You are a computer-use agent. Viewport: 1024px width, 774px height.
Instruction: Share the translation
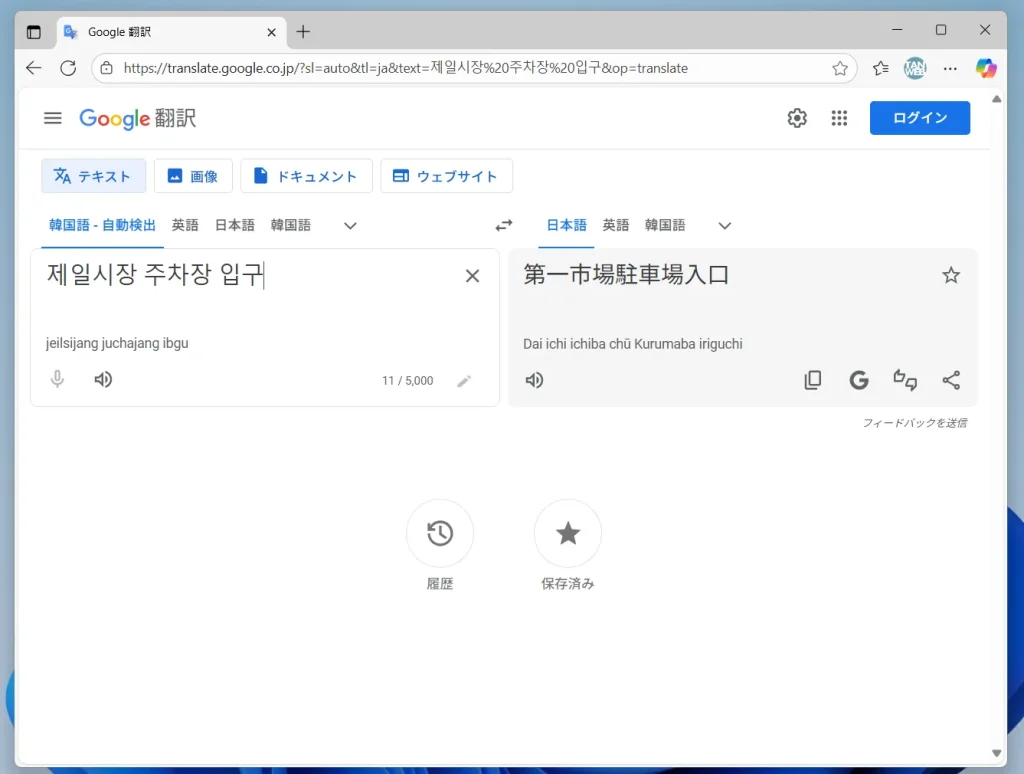click(x=951, y=380)
